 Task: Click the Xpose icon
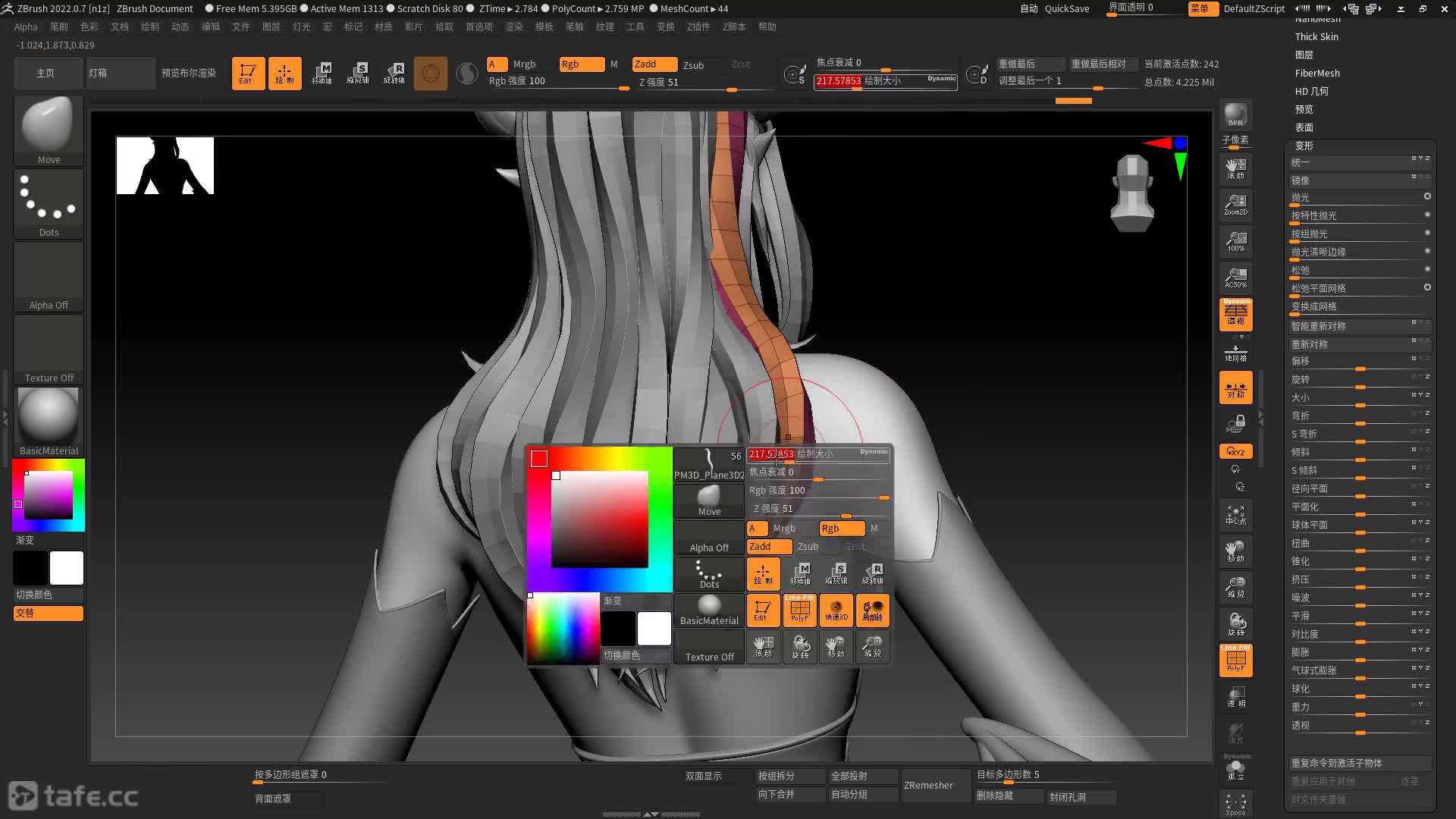click(1235, 805)
